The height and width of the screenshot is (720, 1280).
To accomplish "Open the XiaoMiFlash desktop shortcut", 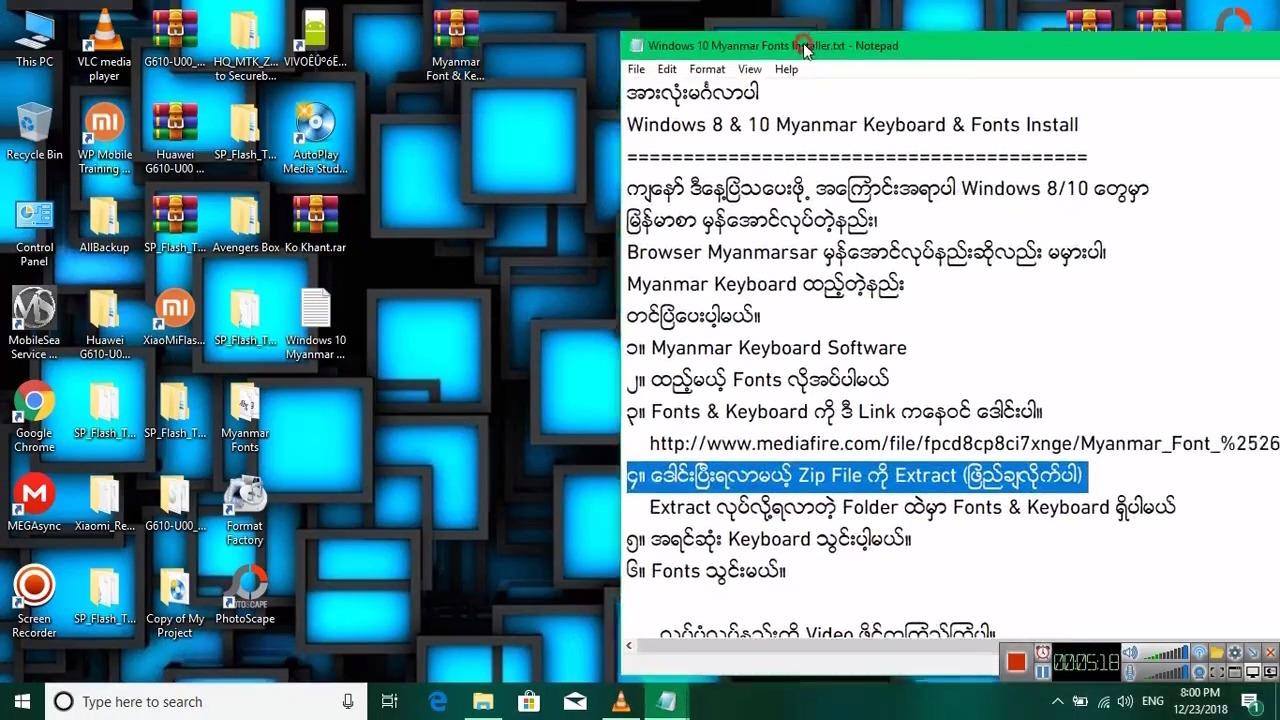I will (174, 317).
